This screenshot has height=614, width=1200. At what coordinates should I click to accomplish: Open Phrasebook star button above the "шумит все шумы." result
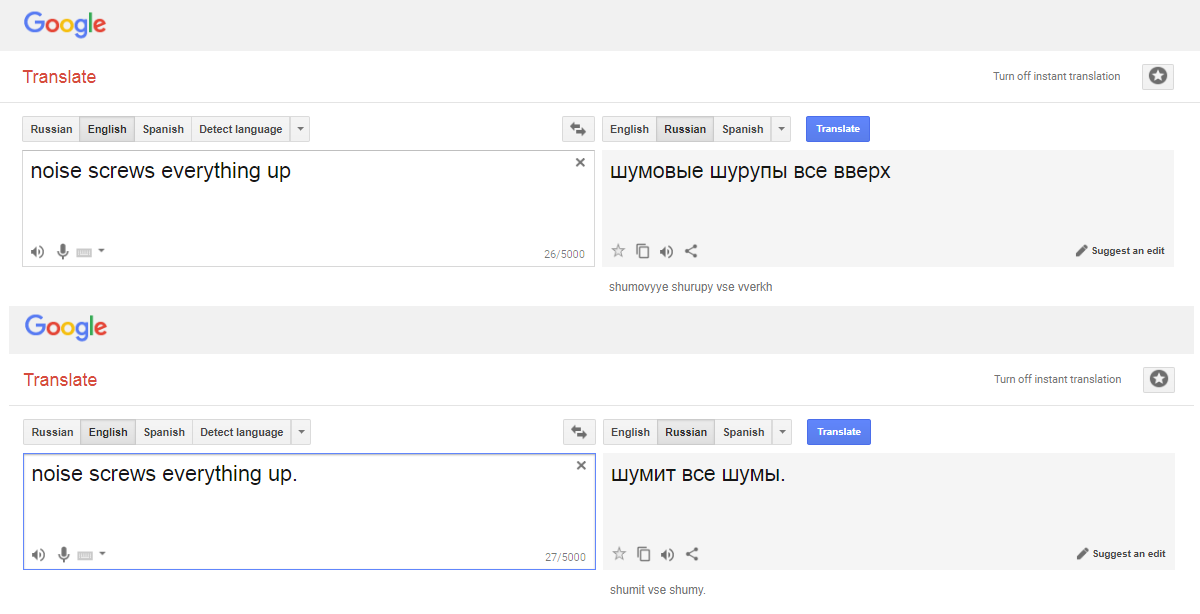pos(1159,379)
